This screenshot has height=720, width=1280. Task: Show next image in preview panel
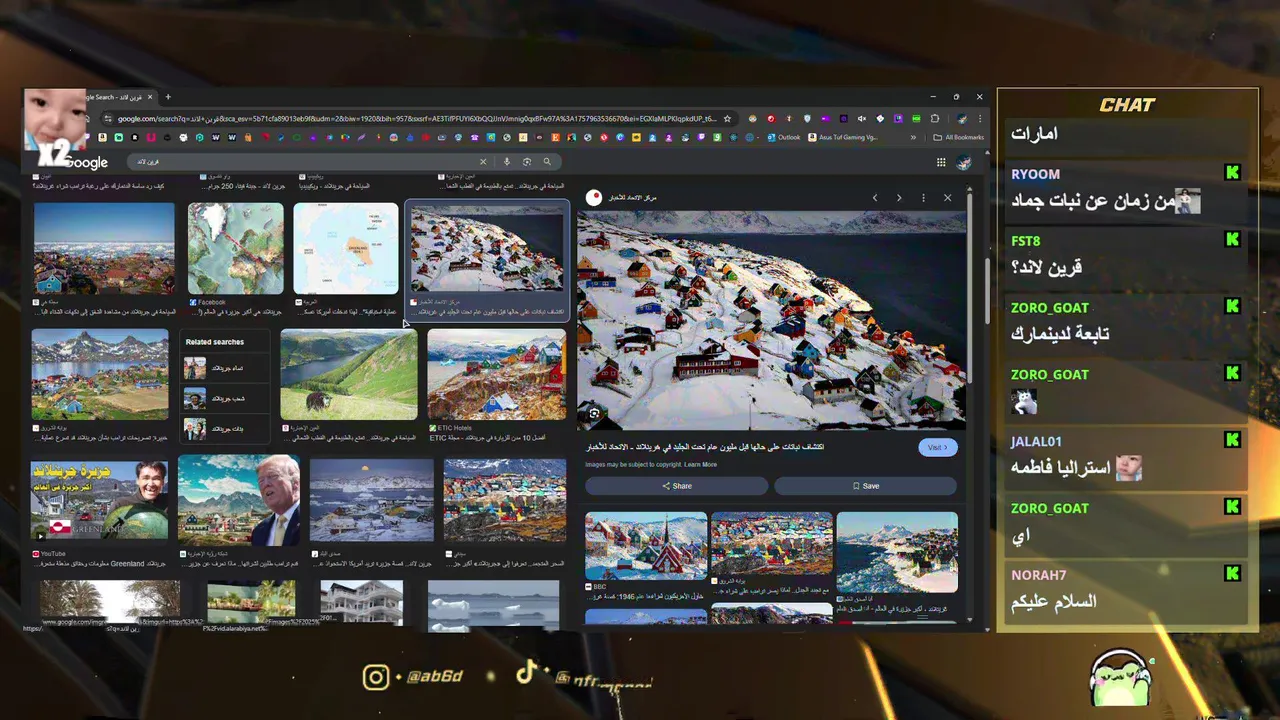(x=899, y=198)
